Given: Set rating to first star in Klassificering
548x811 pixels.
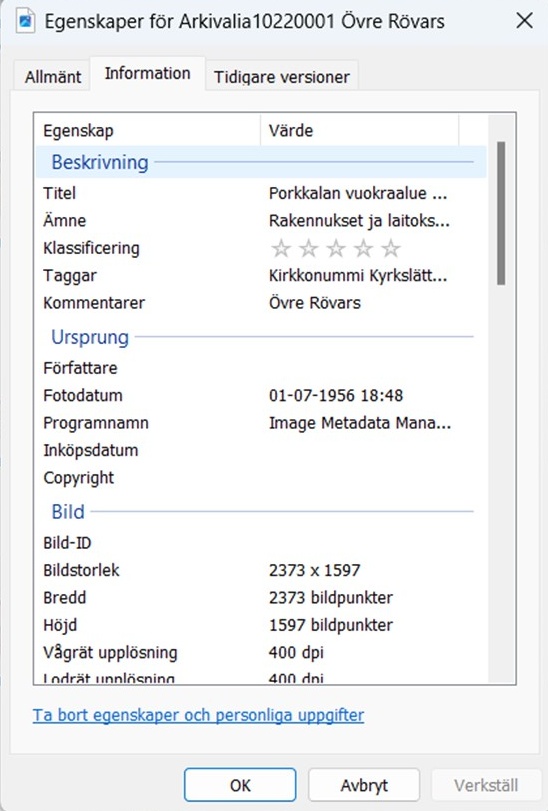Looking at the screenshot, I should click(x=281, y=248).
